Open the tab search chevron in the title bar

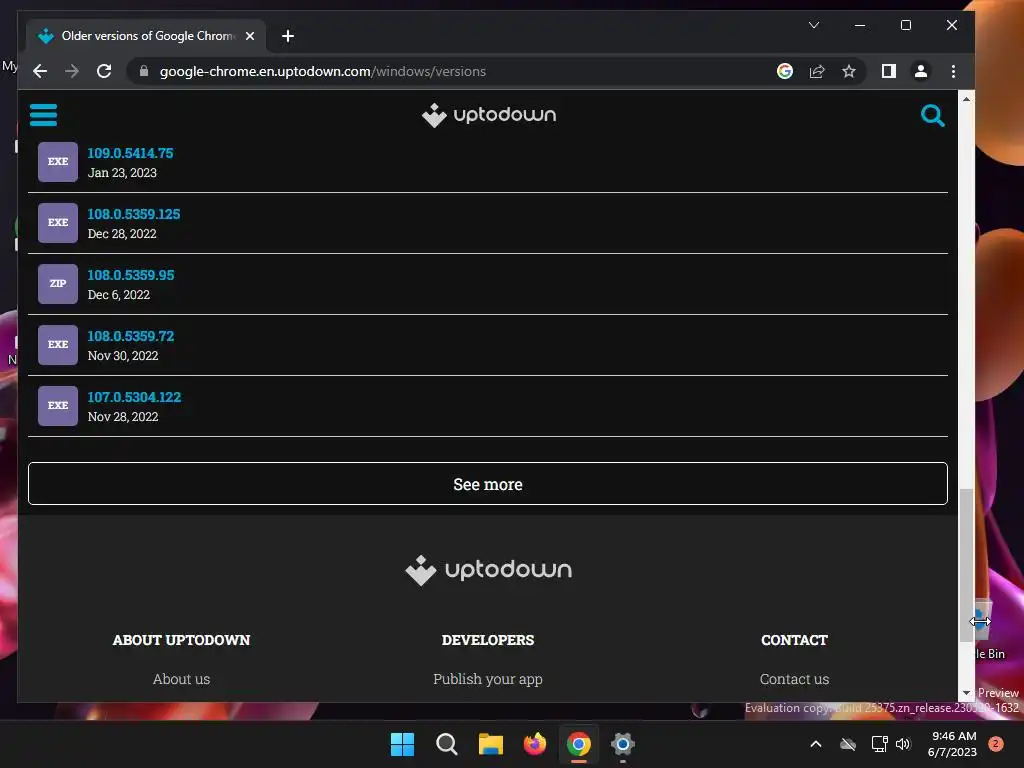pyautogui.click(x=814, y=25)
